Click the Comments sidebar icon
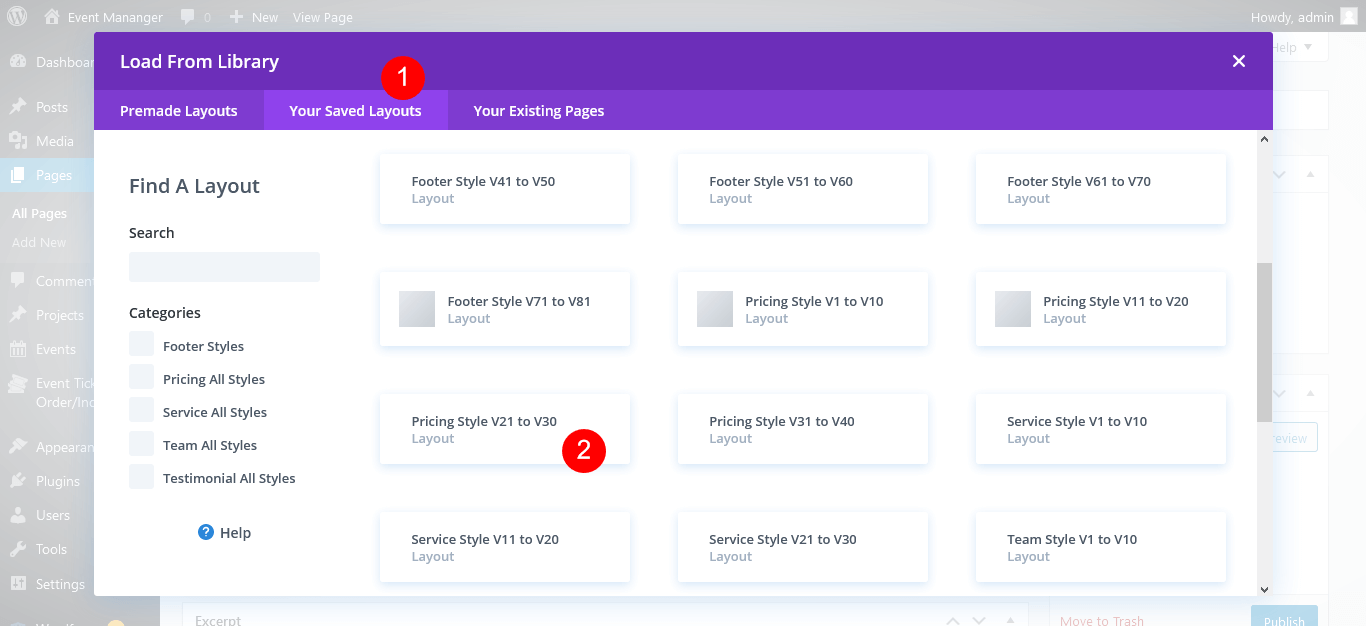 [x=18, y=281]
